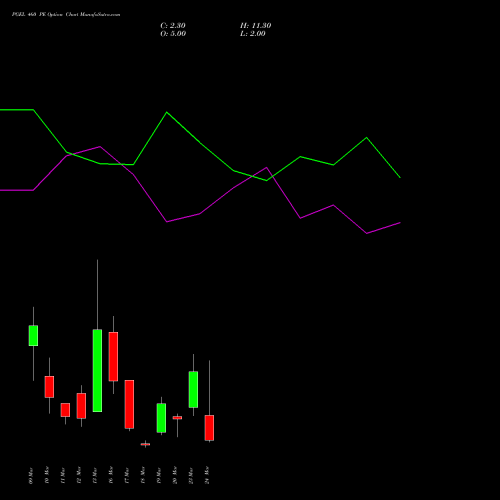Image resolution: width=500 pixels, height=500 pixels.
Task: Click the 16 Mar date label
Action: pos(111,475)
